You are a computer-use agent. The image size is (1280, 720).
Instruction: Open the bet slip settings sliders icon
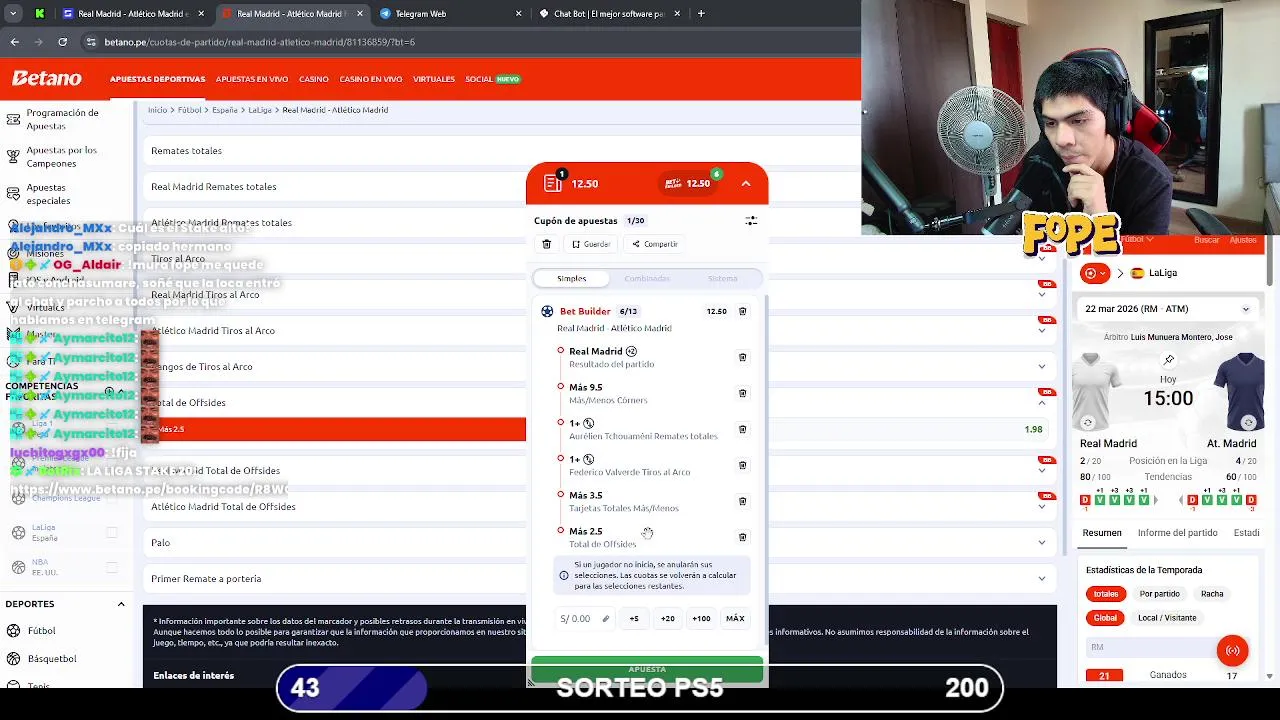pos(751,221)
